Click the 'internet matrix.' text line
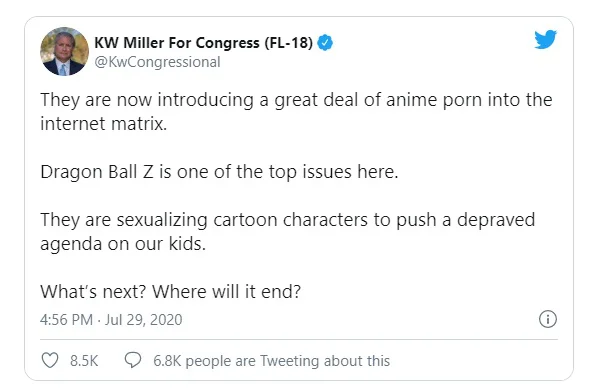The image size is (589, 389). [104, 124]
